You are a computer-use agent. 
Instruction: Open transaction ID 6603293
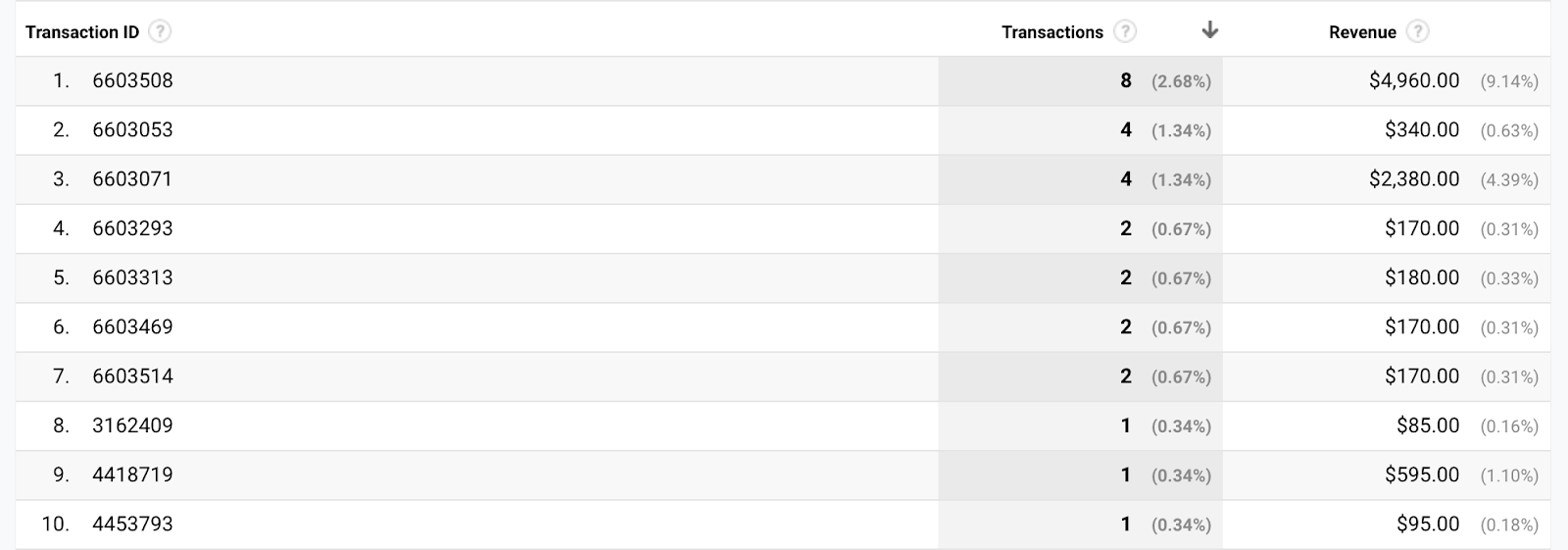tap(132, 228)
